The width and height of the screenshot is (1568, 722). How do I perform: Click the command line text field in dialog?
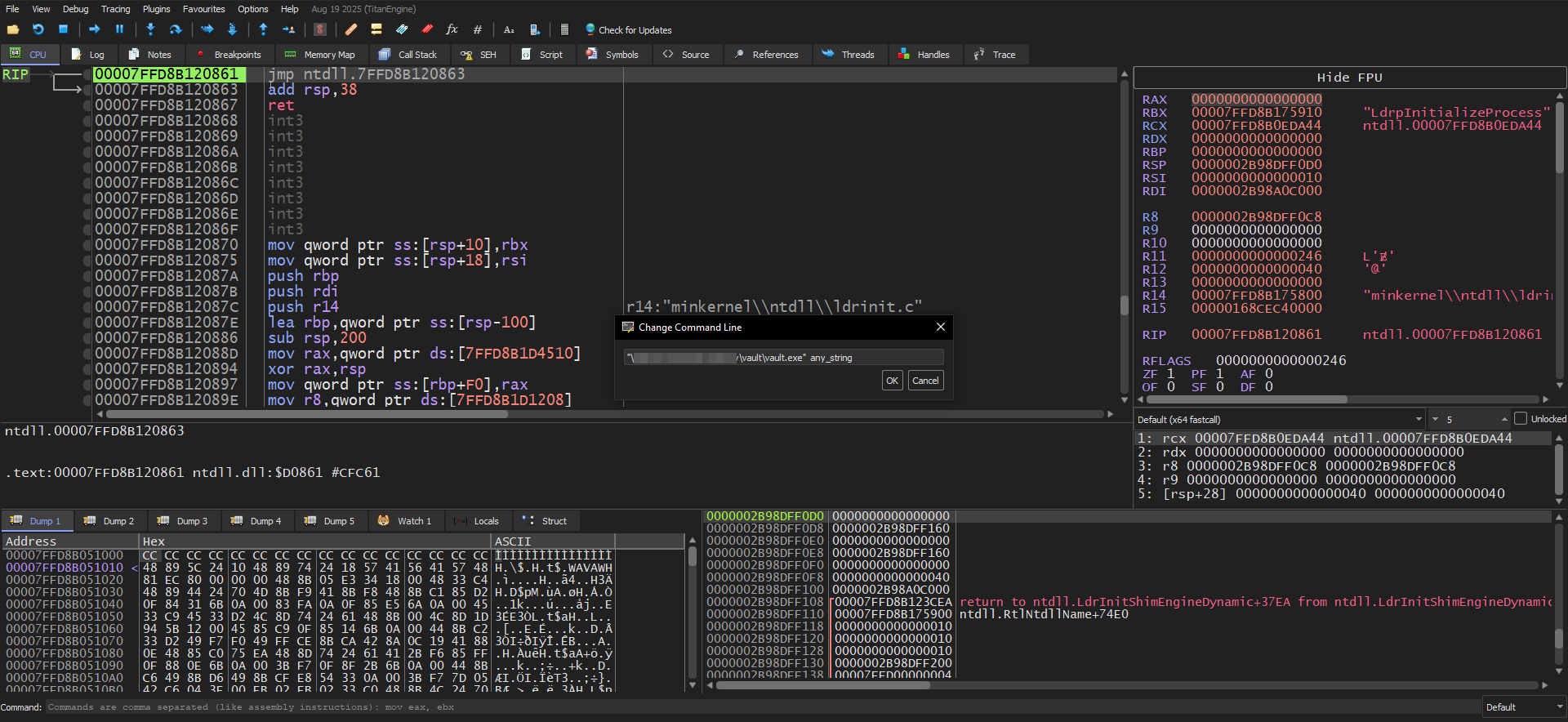tap(783, 358)
